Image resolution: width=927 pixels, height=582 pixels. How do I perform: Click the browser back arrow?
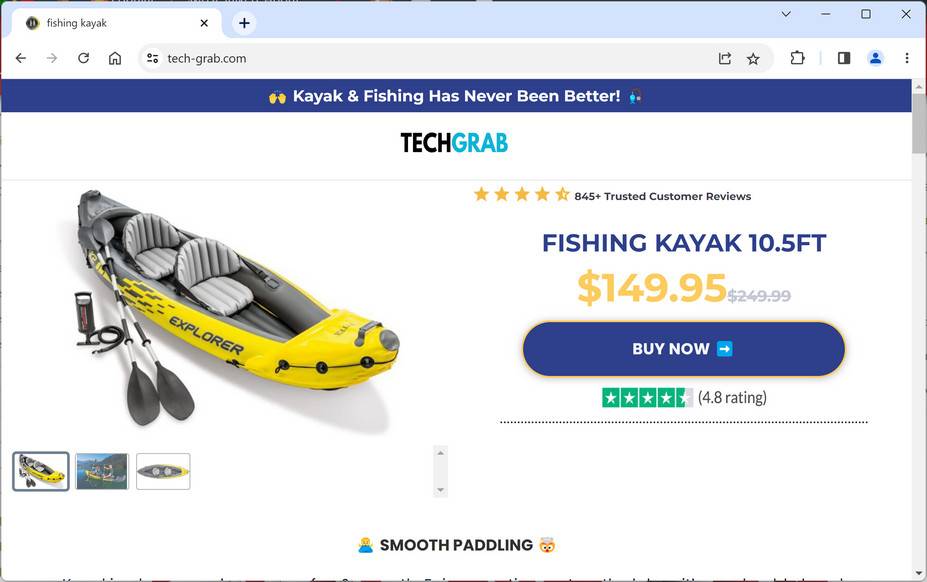click(x=21, y=58)
